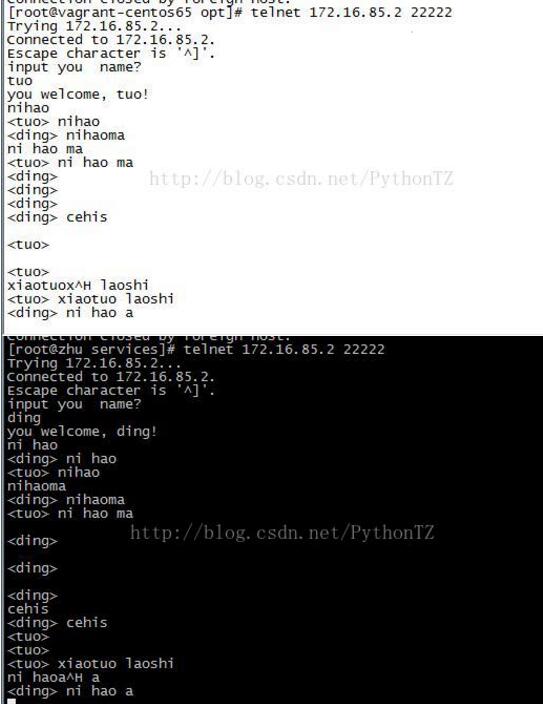The image size is (543, 704).
Task: Click '<tuo> xiaotuo laoshi' in black terminal
Action: 90,664
